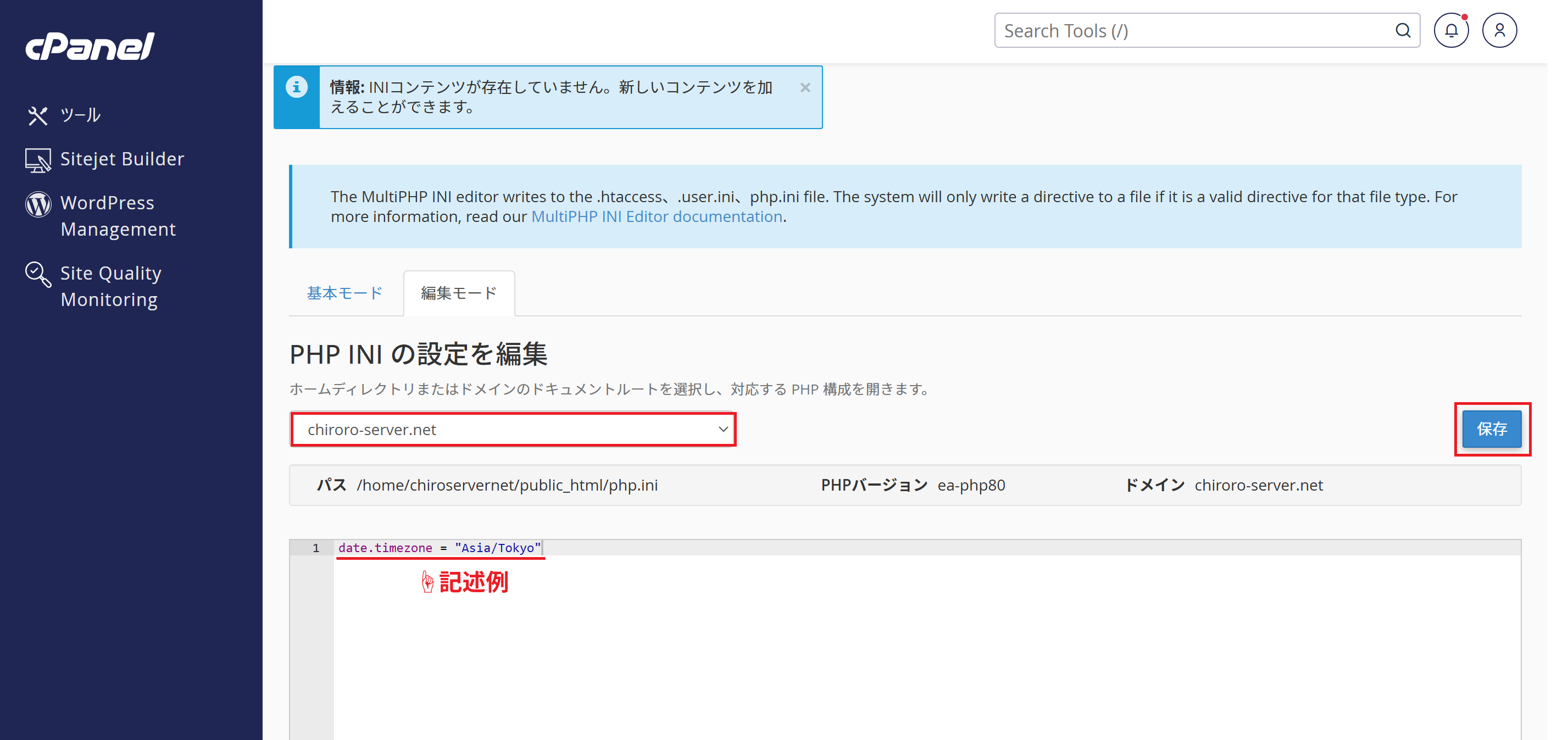The height and width of the screenshot is (740, 1568).
Task: Click the cPanel logo
Action: pos(90,46)
